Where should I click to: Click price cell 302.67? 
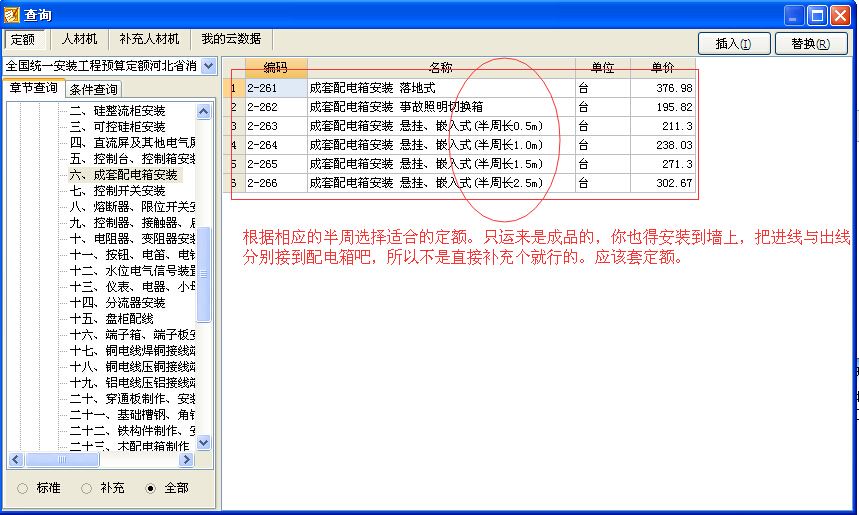pos(663,183)
